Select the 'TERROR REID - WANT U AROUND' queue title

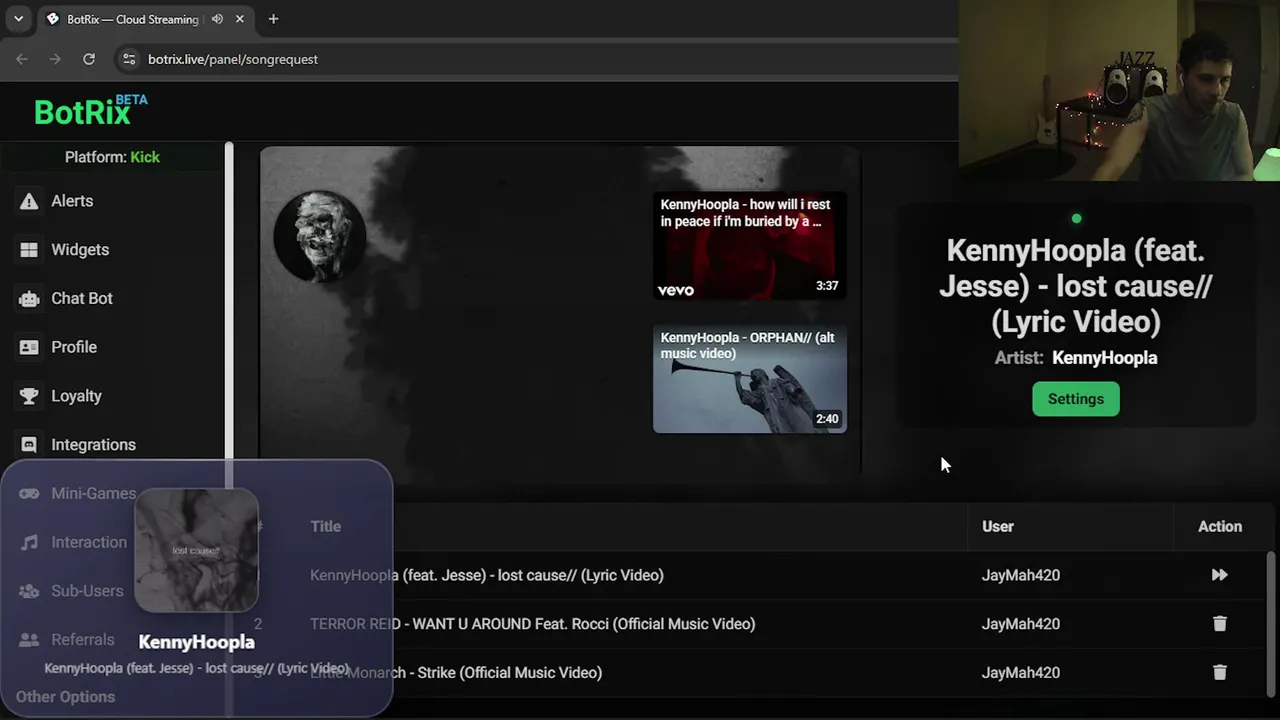533,624
